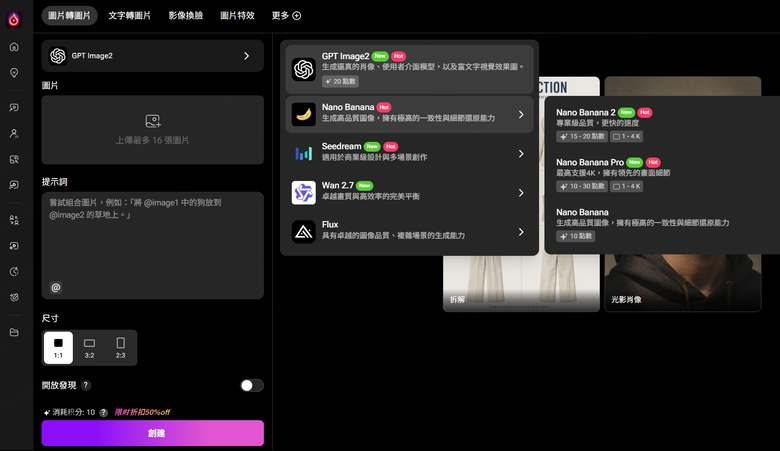Choose Nano Banana 2 model
This screenshot has height=451, width=780.
click(662, 124)
